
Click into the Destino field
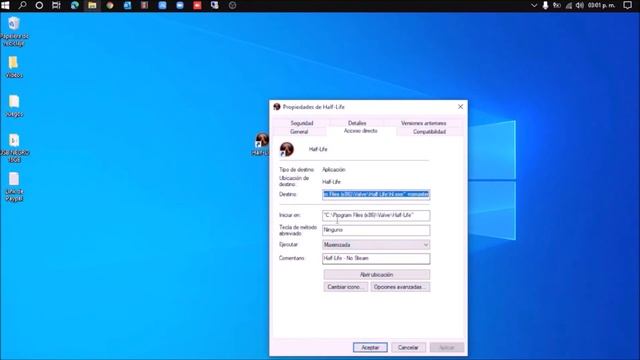pyautogui.click(x=376, y=194)
